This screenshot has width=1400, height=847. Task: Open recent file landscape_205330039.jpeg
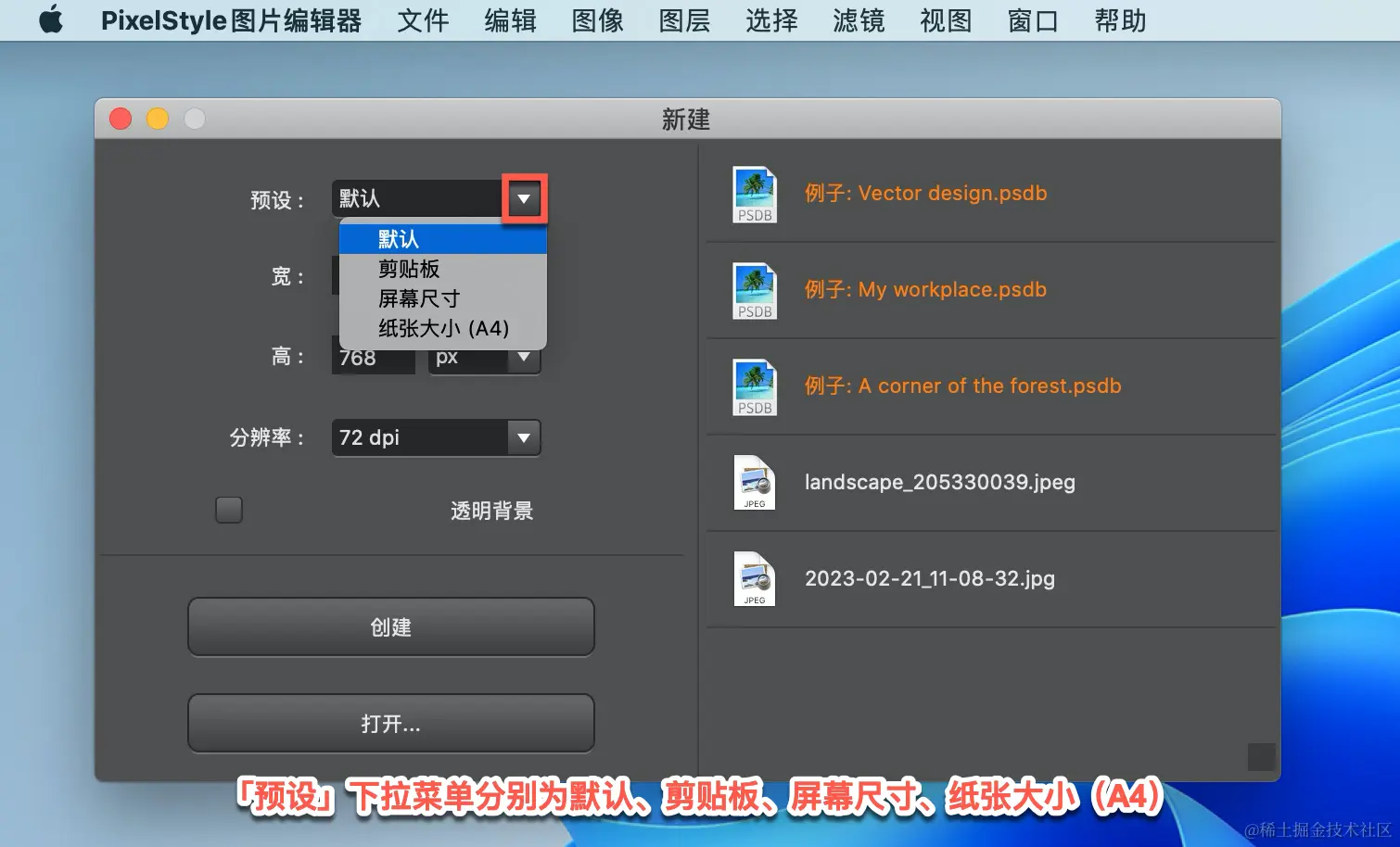click(991, 483)
